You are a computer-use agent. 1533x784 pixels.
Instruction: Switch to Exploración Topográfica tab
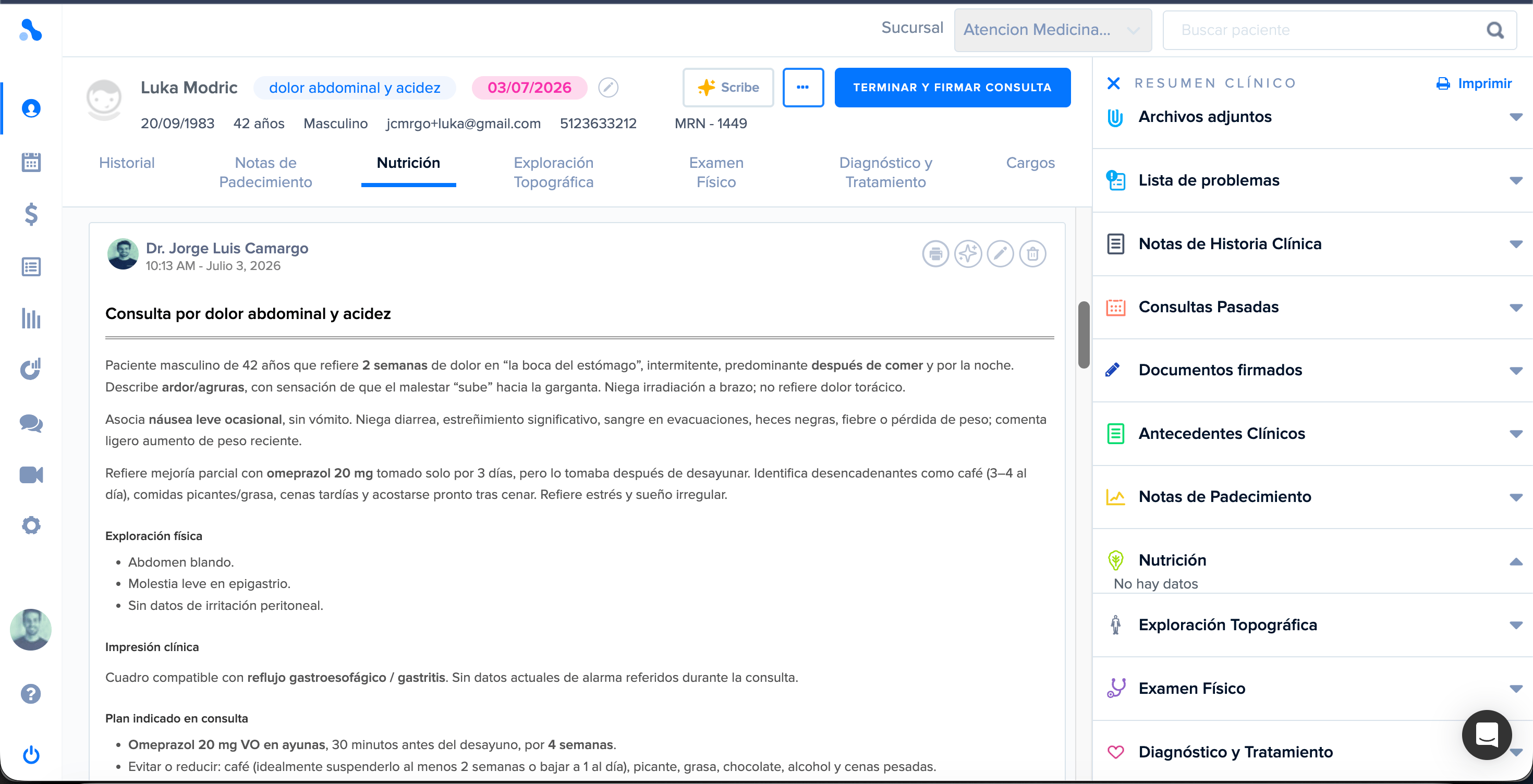[553, 173]
